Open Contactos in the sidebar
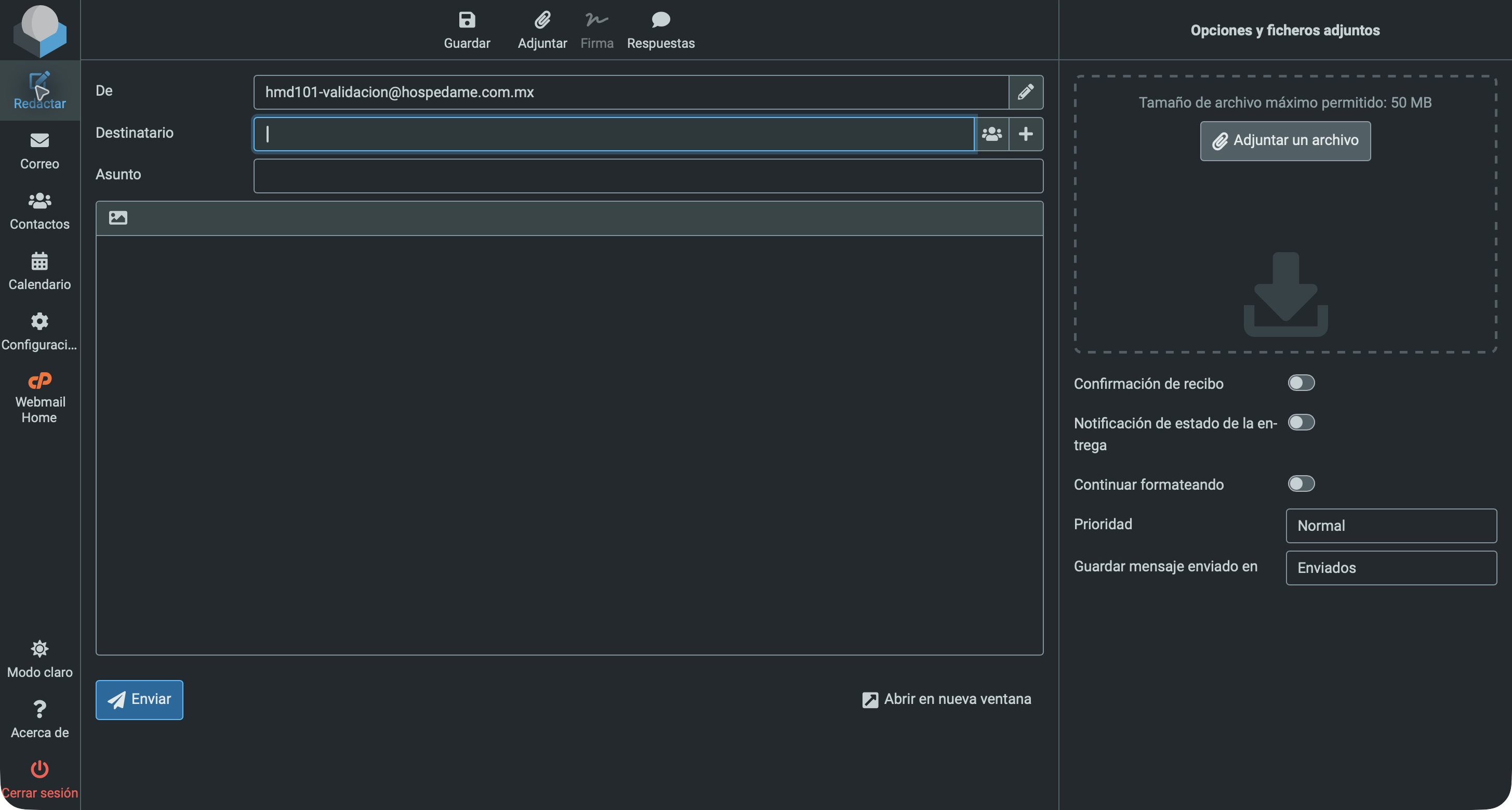 click(x=39, y=212)
